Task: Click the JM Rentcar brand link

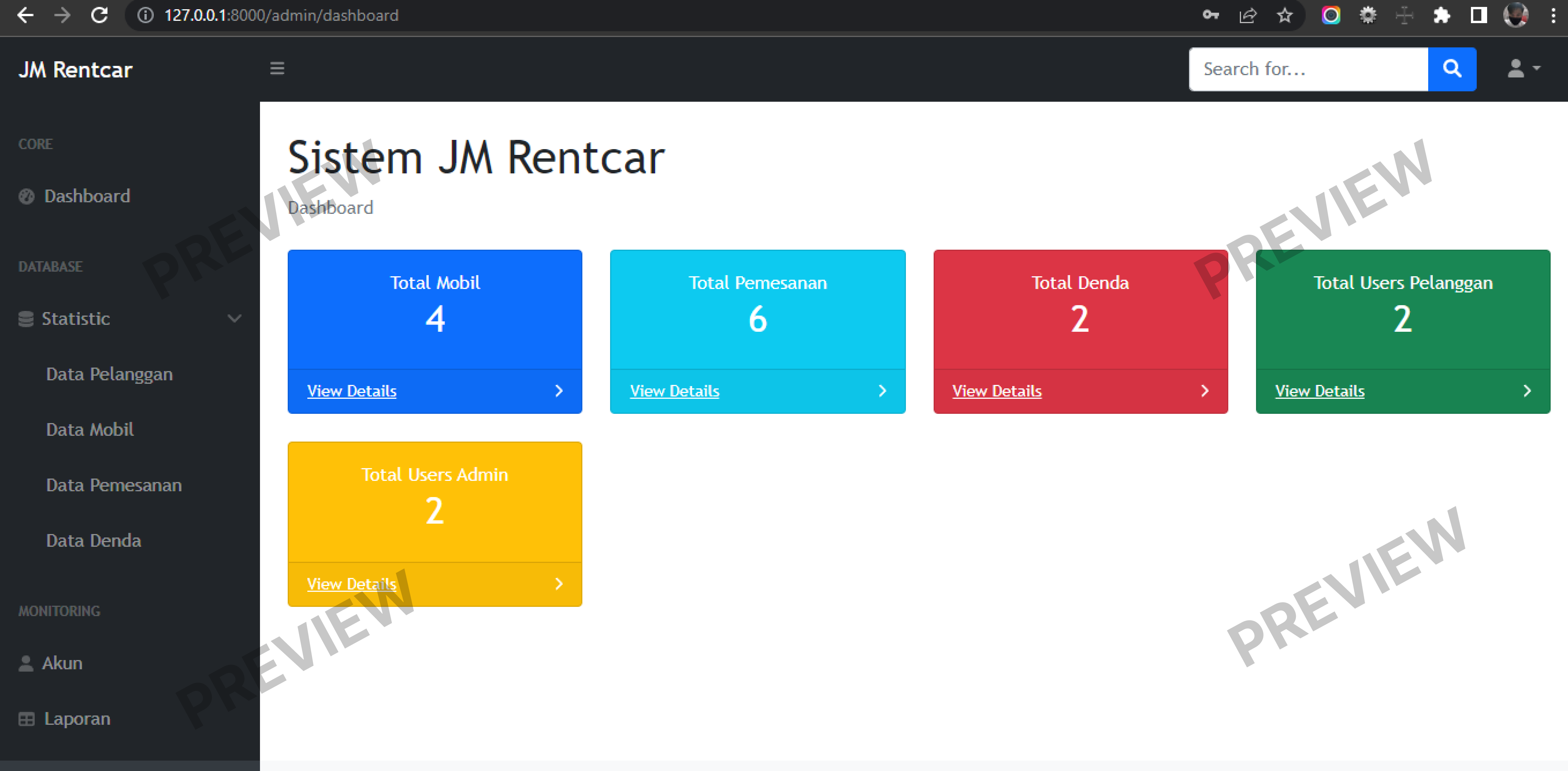Action: click(x=75, y=69)
